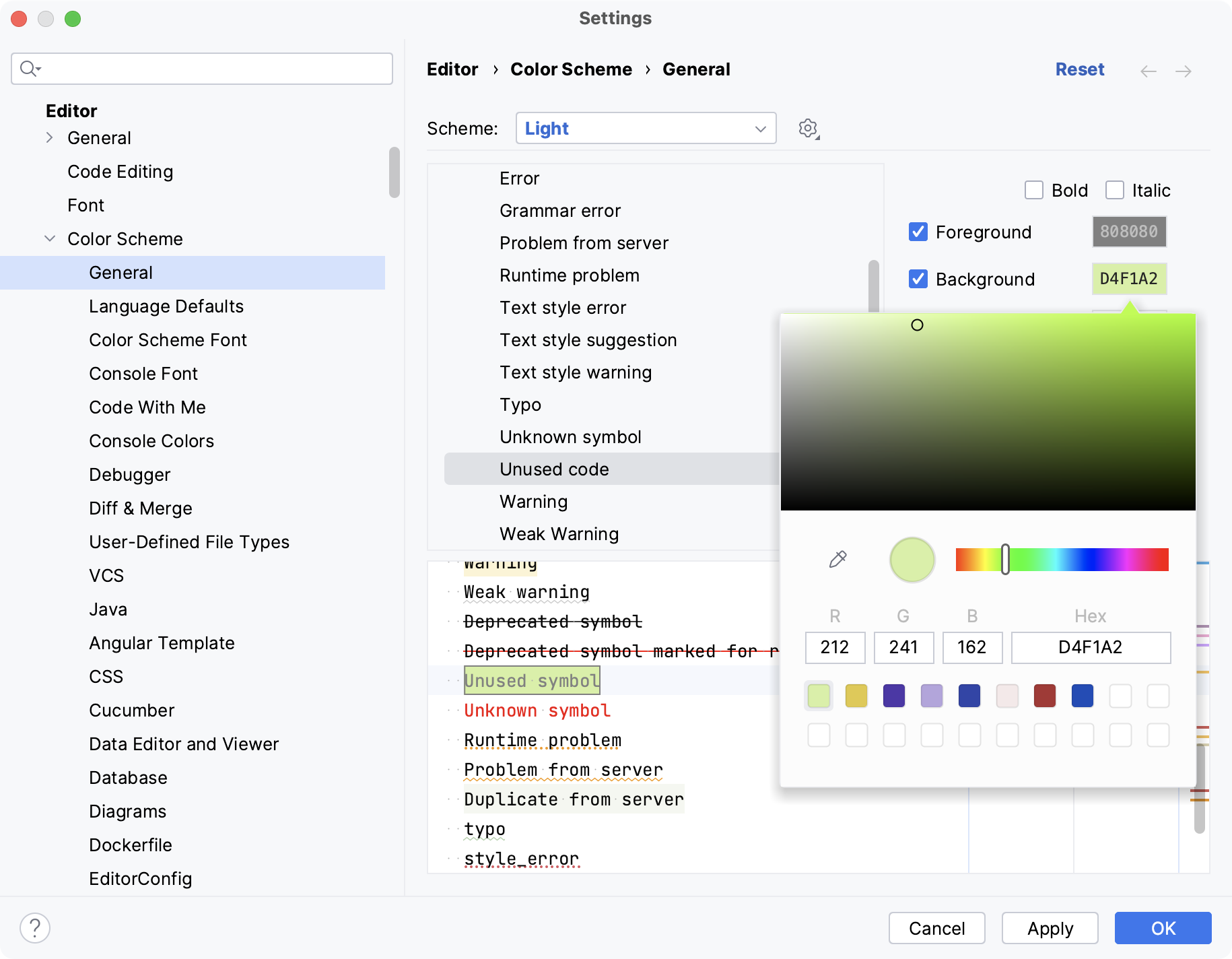1232x959 pixels.
Task: Select Typo in the attributes list
Action: pyautogui.click(x=520, y=405)
